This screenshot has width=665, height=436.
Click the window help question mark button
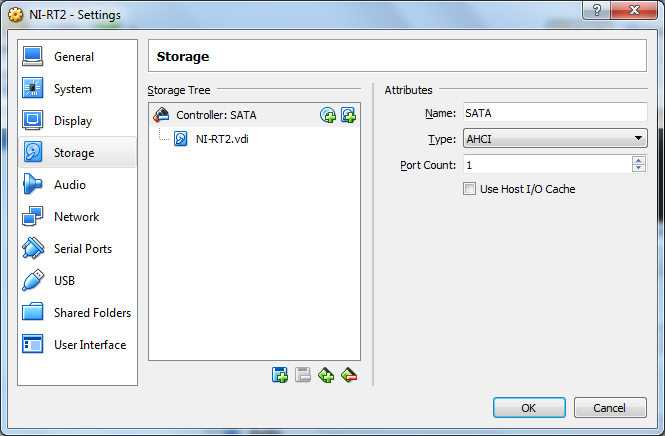click(596, 10)
